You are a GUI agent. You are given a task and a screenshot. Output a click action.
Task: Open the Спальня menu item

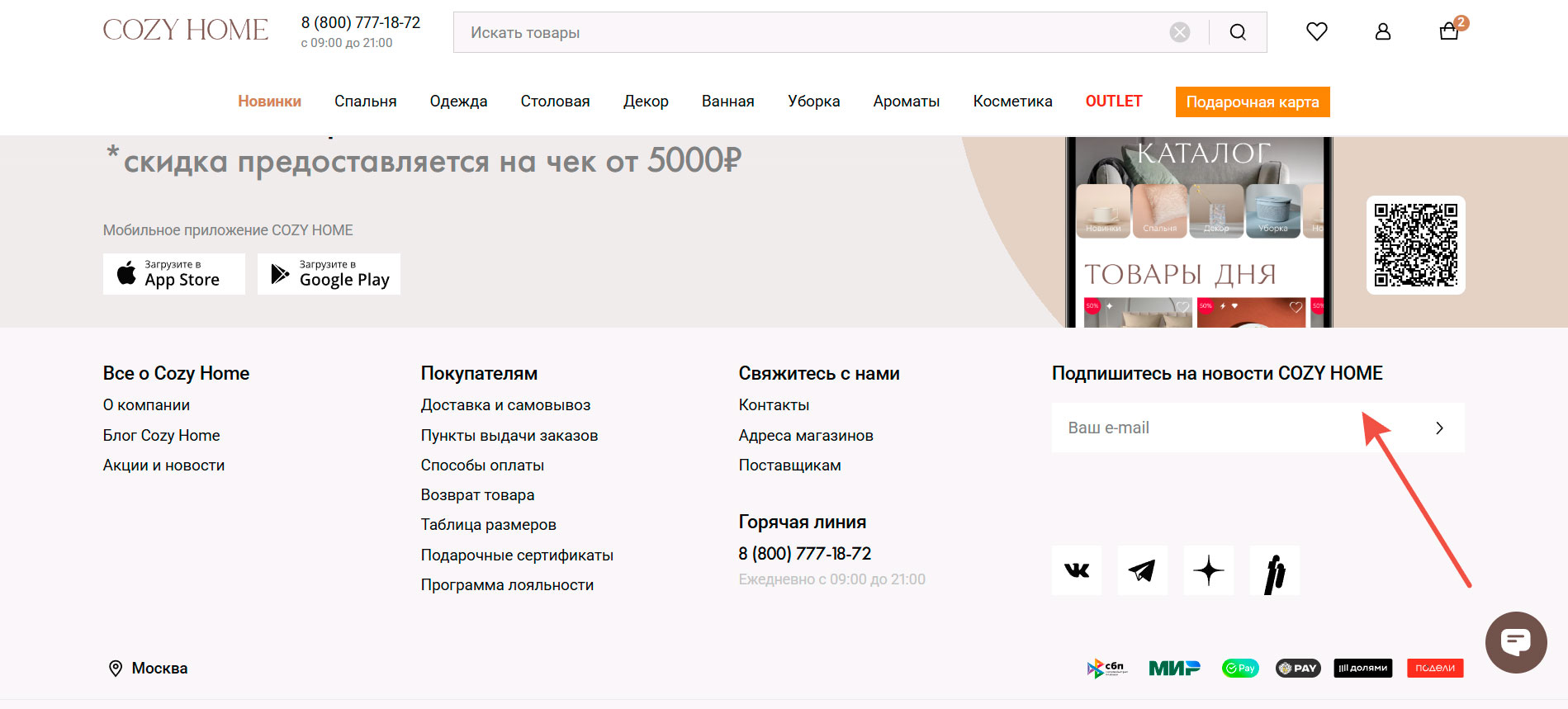(366, 102)
